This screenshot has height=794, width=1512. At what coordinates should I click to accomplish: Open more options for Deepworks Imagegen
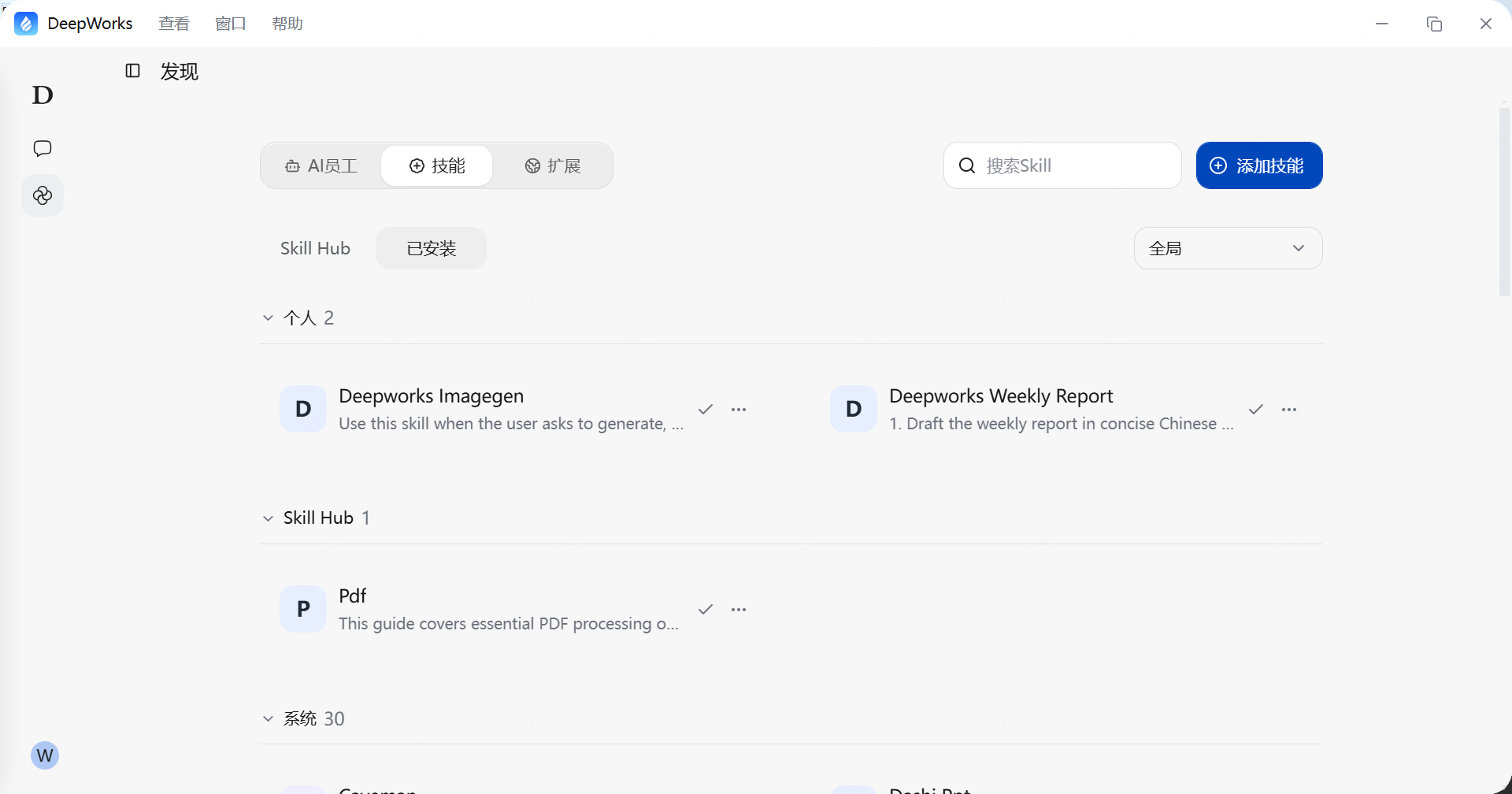(739, 410)
